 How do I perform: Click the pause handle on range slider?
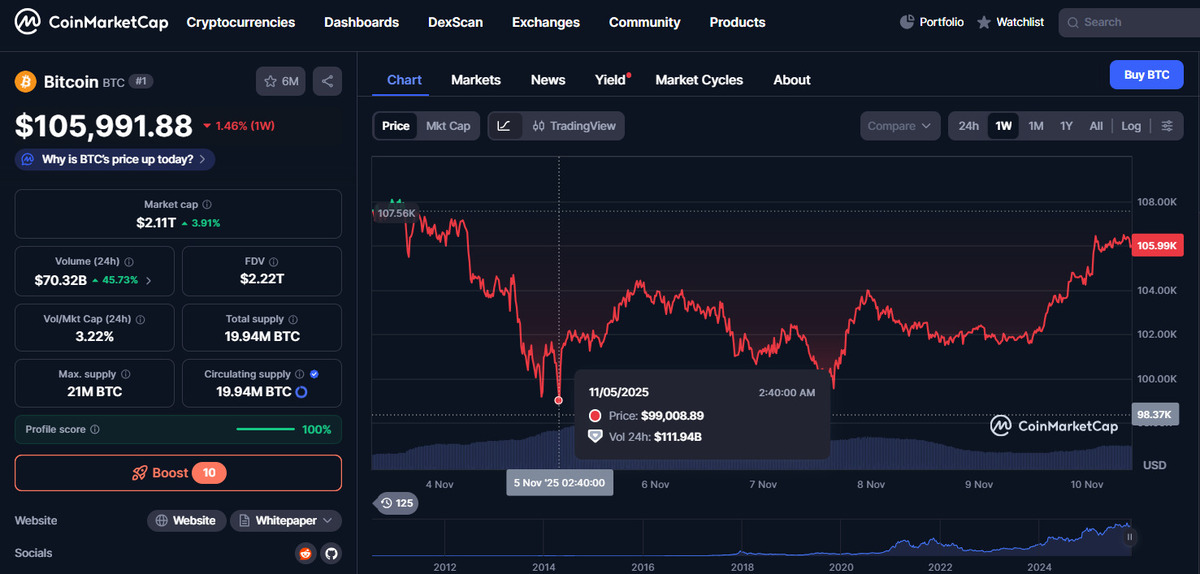click(x=1130, y=537)
